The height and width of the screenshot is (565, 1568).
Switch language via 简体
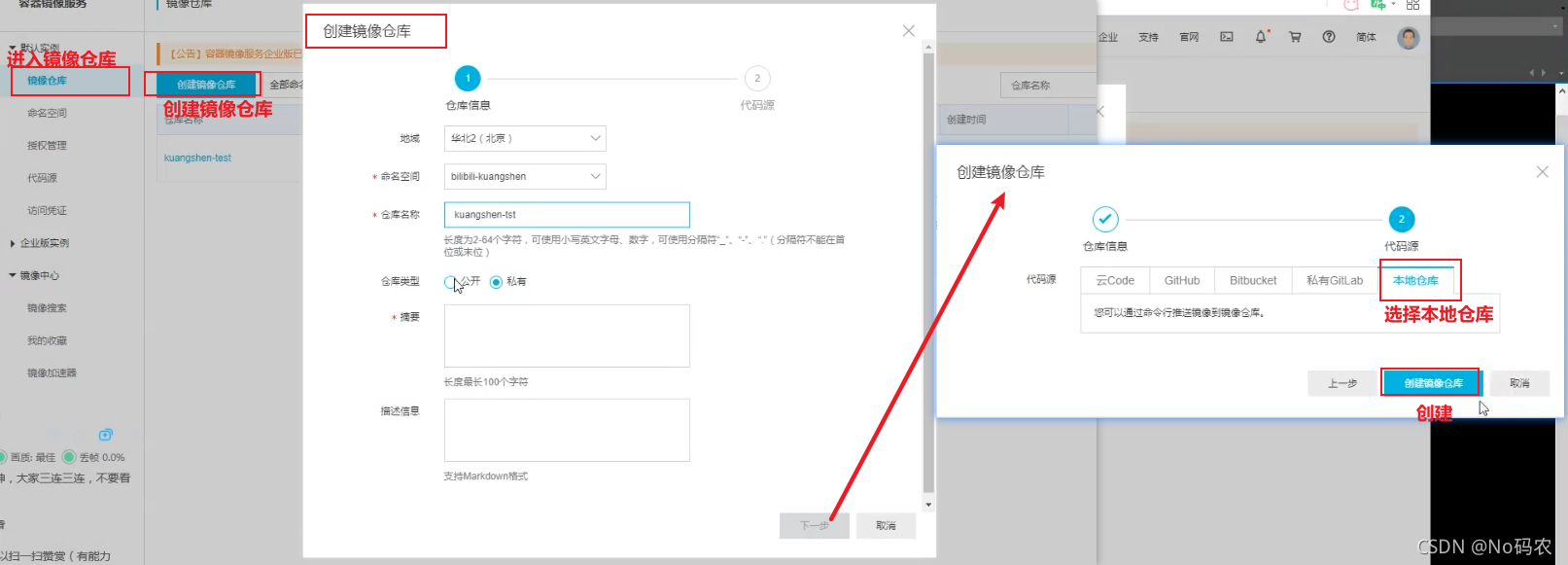(x=1366, y=37)
